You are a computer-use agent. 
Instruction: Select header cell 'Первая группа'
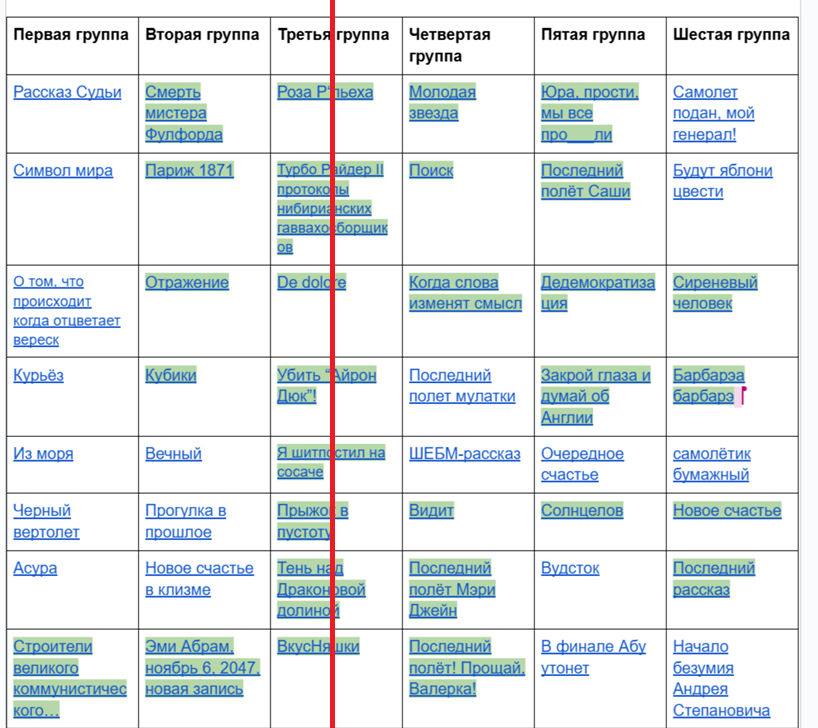coord(73,45)
